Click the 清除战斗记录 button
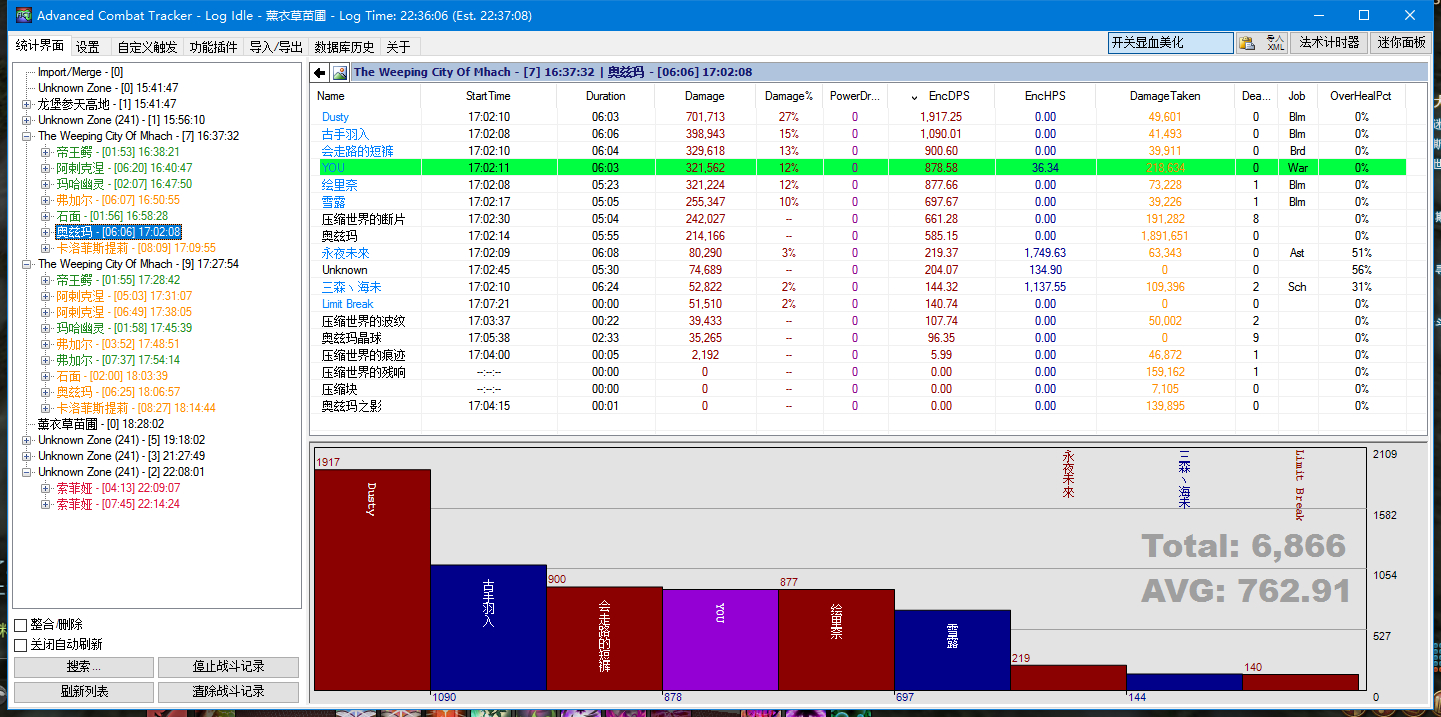Image resolution: width=1441 pixels, height=717 pixels. [x=228, y=691]
